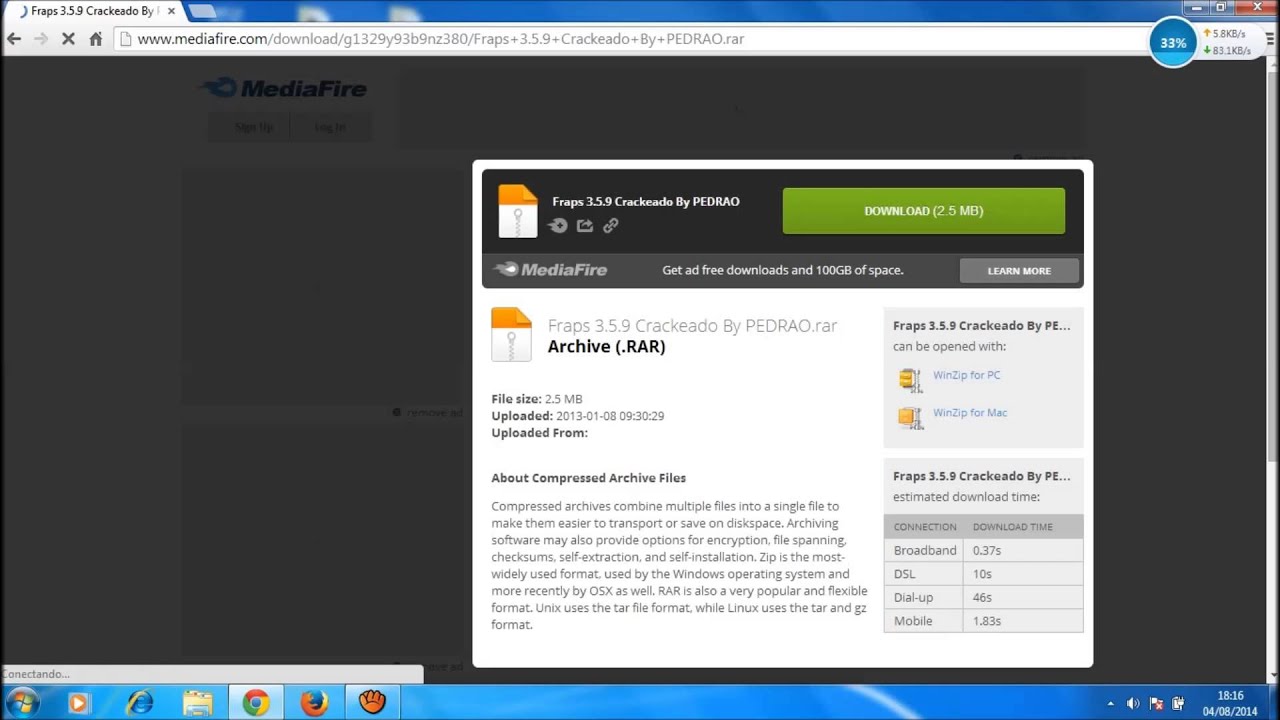The height and width of the screenshot is (720, 1280).
Task: Go back with the browser back arrow
Action: [14, 39]
